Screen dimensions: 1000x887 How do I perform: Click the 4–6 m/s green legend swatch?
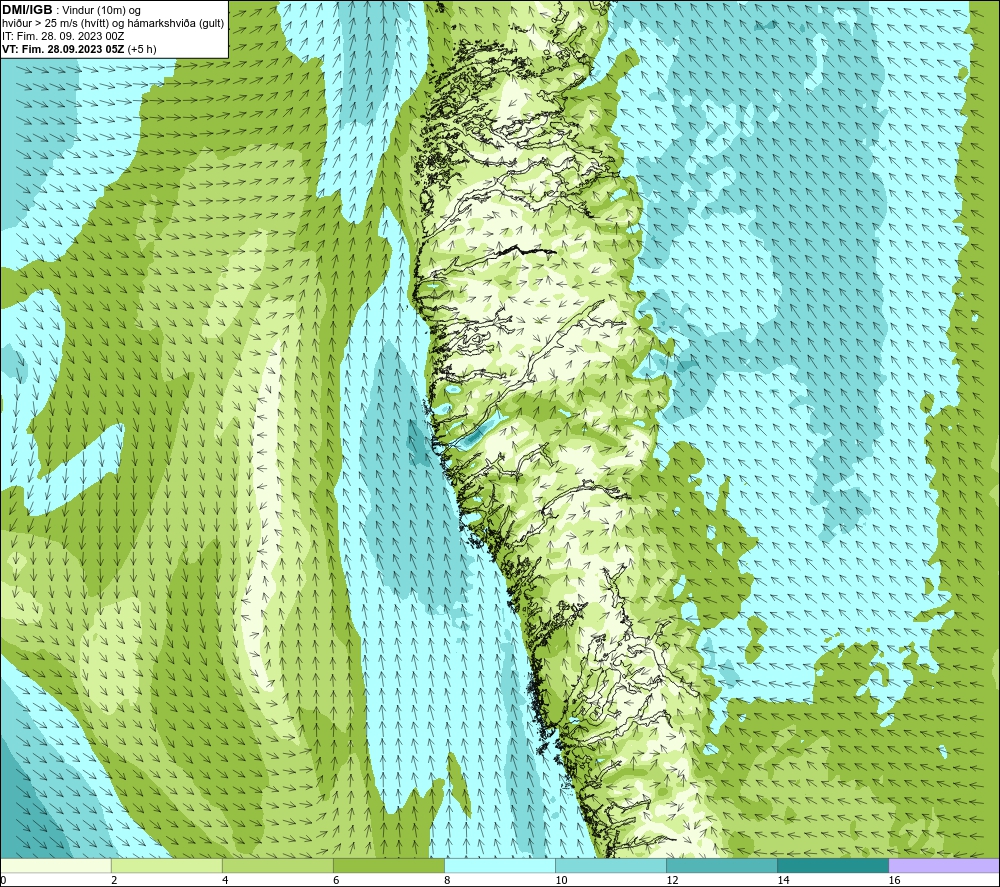278,865
